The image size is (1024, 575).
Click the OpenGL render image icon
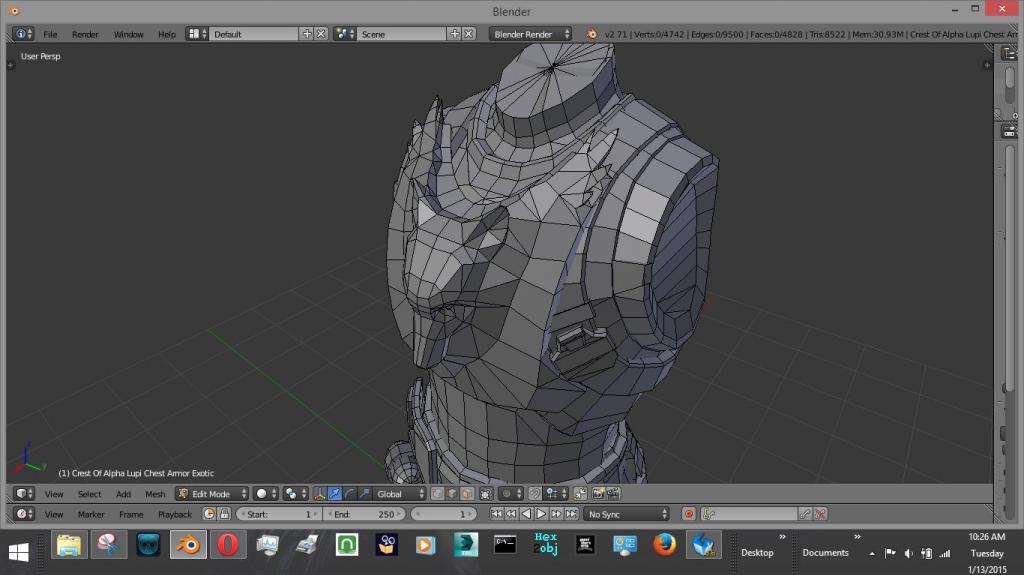[598, 494]
